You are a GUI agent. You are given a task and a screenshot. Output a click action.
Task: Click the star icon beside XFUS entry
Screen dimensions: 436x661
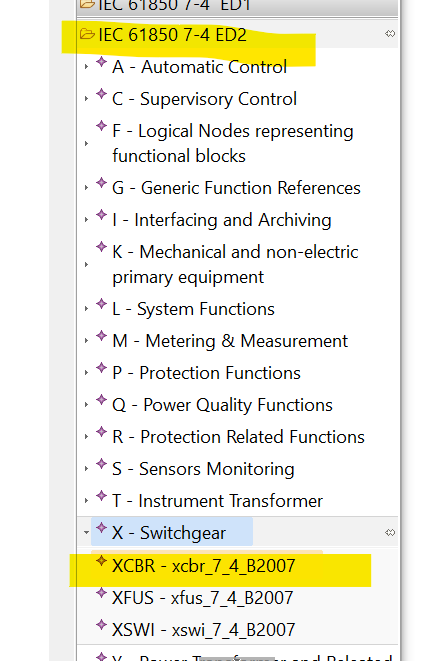[x=101, y=593]
